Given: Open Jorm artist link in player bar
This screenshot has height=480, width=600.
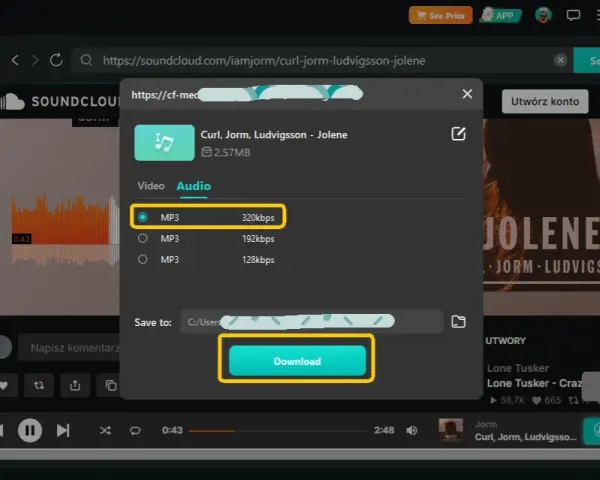Looking at the screenshot, I should pyautogui.click(x=486, y=424).
